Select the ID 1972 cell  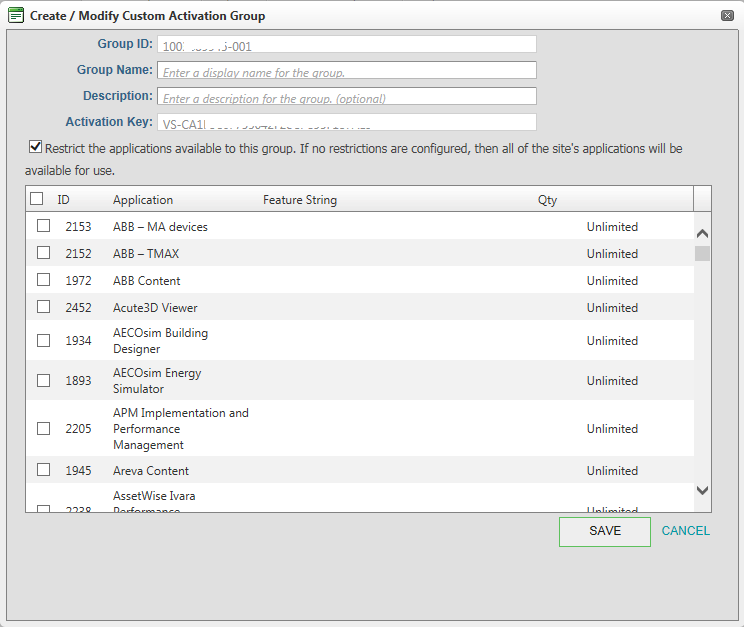point(78,281)
